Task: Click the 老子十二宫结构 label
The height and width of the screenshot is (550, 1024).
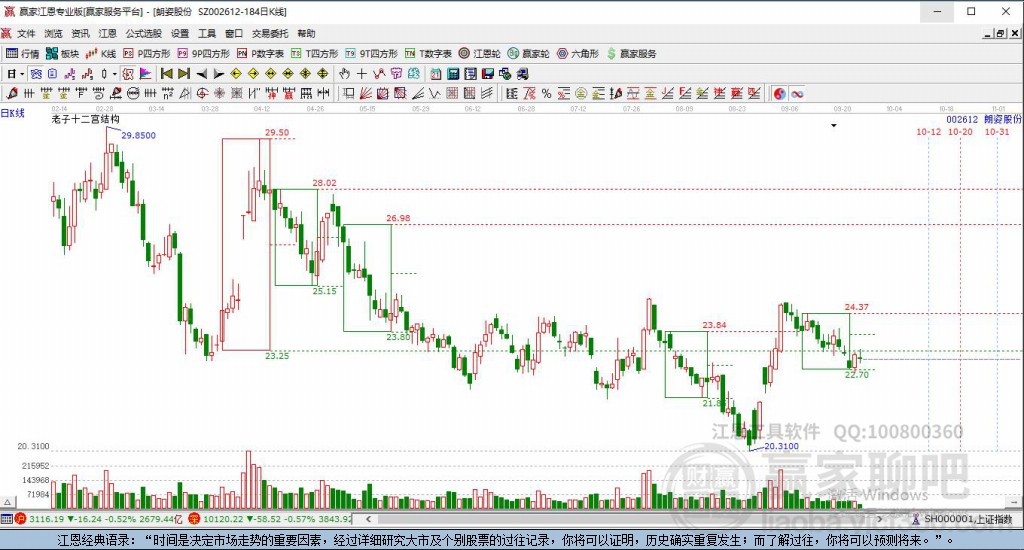Action: (86, 119)
